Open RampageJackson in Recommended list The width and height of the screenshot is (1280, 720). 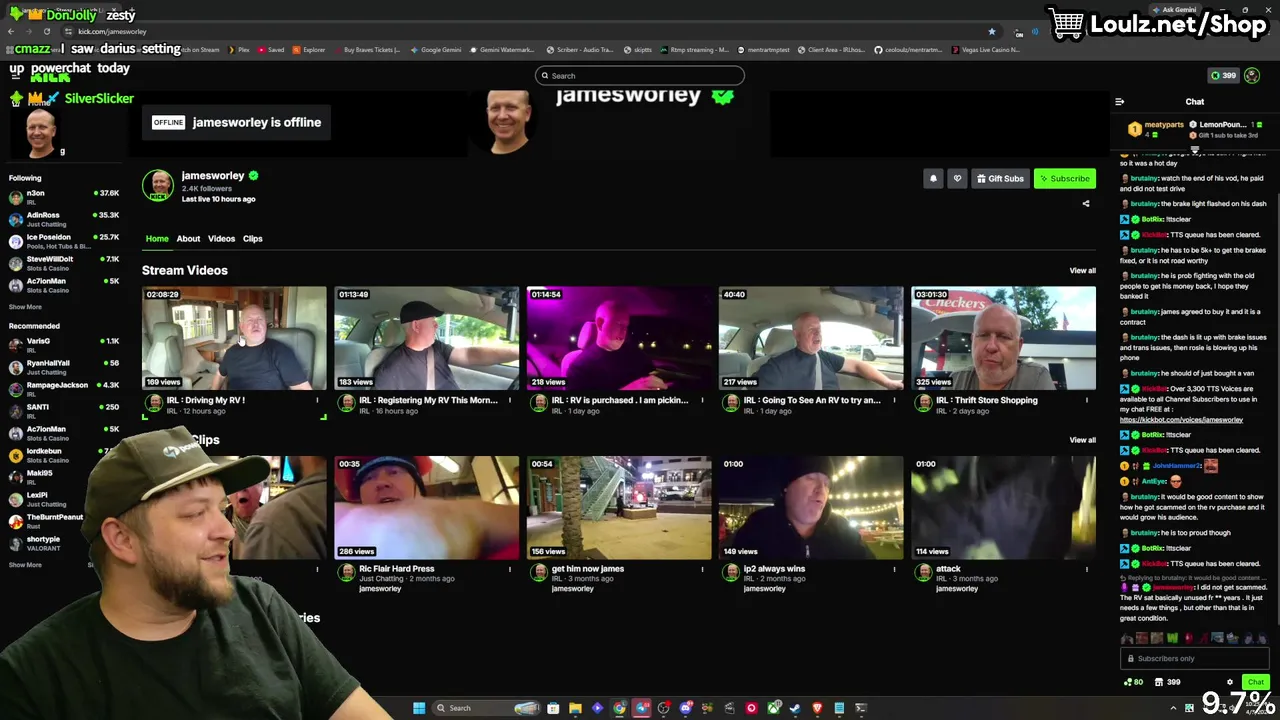coord(64,389)
